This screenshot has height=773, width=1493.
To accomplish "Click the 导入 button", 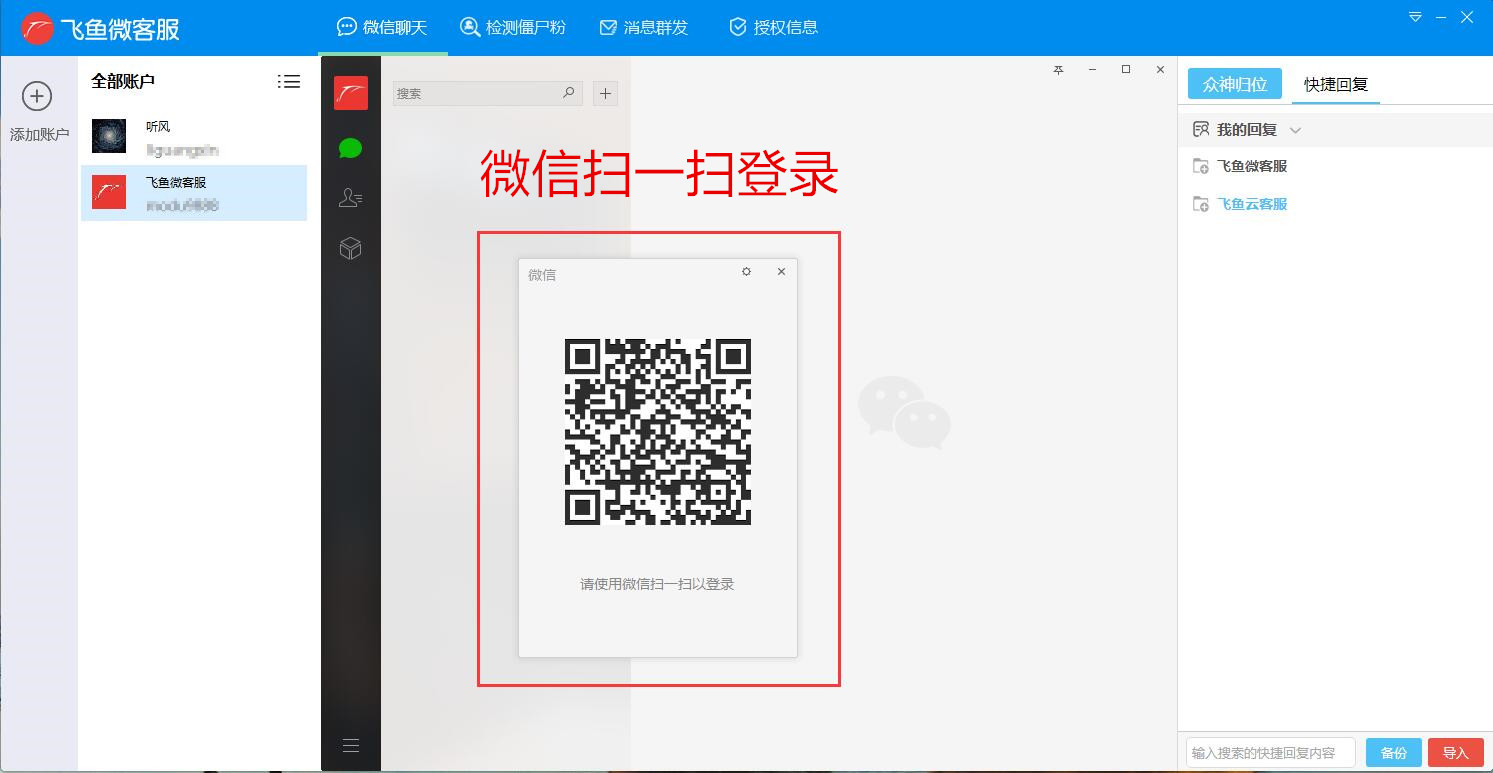I will (1456, 753).
